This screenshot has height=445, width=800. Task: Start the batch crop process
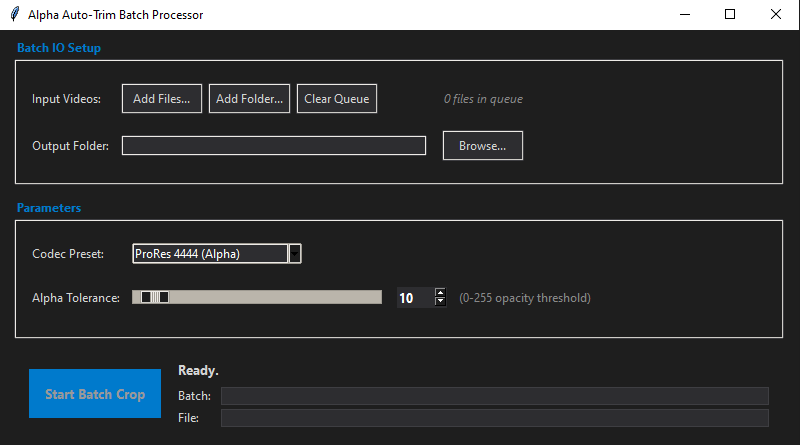pos(95,394)
